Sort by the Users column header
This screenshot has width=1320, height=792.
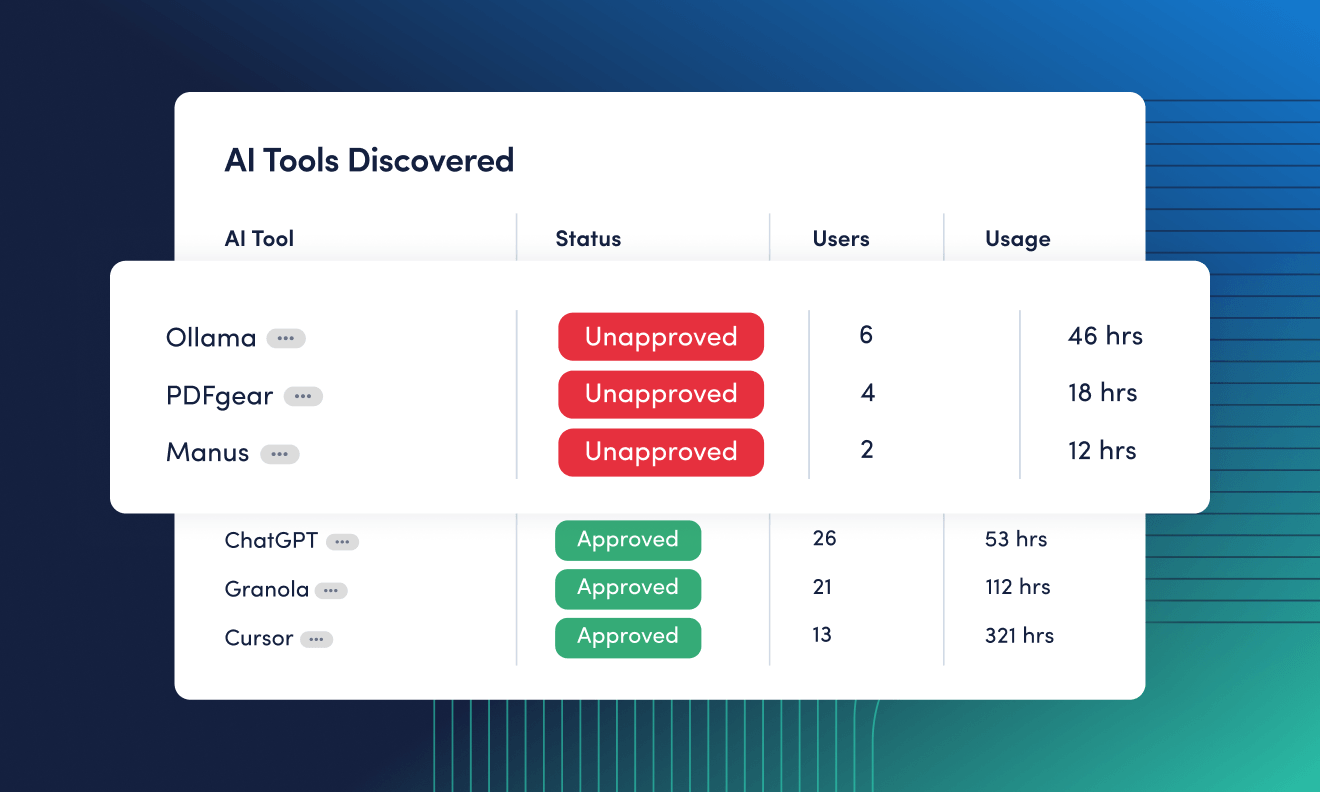coord(841,239)
